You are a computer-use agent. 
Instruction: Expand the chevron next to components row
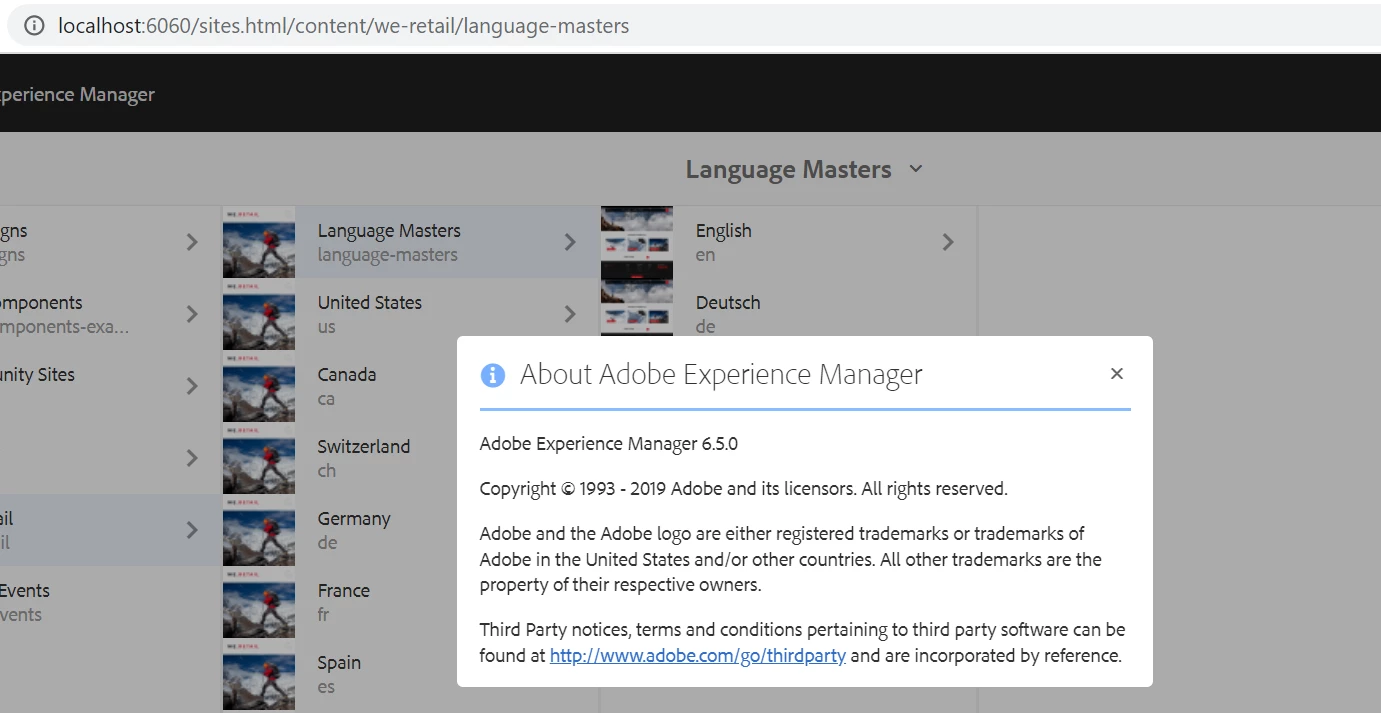pos(192,314)
